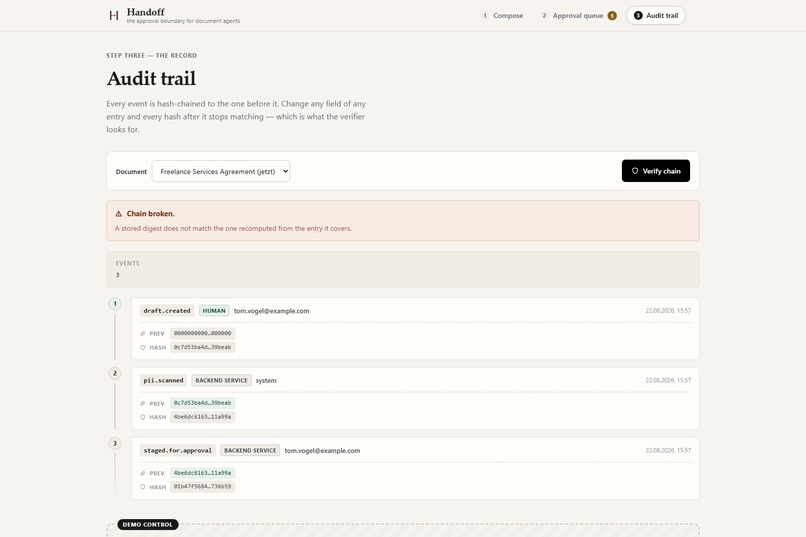Click prev hash chip in staged.for.approval event
The height and width of the screenshot is (537, 806).
(203, 473)
